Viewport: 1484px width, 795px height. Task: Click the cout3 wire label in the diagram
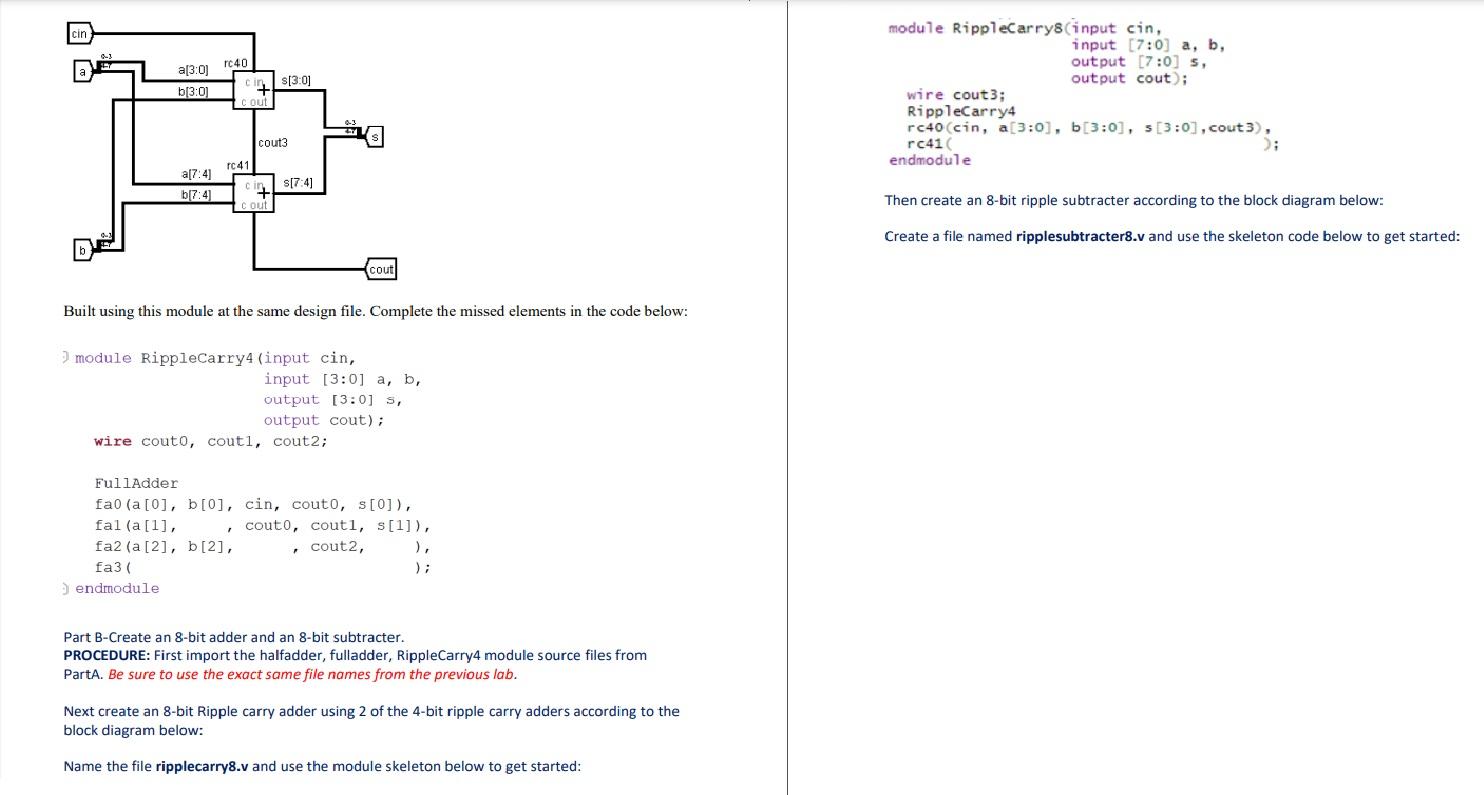pyautogui.click(x=272, y=142)
